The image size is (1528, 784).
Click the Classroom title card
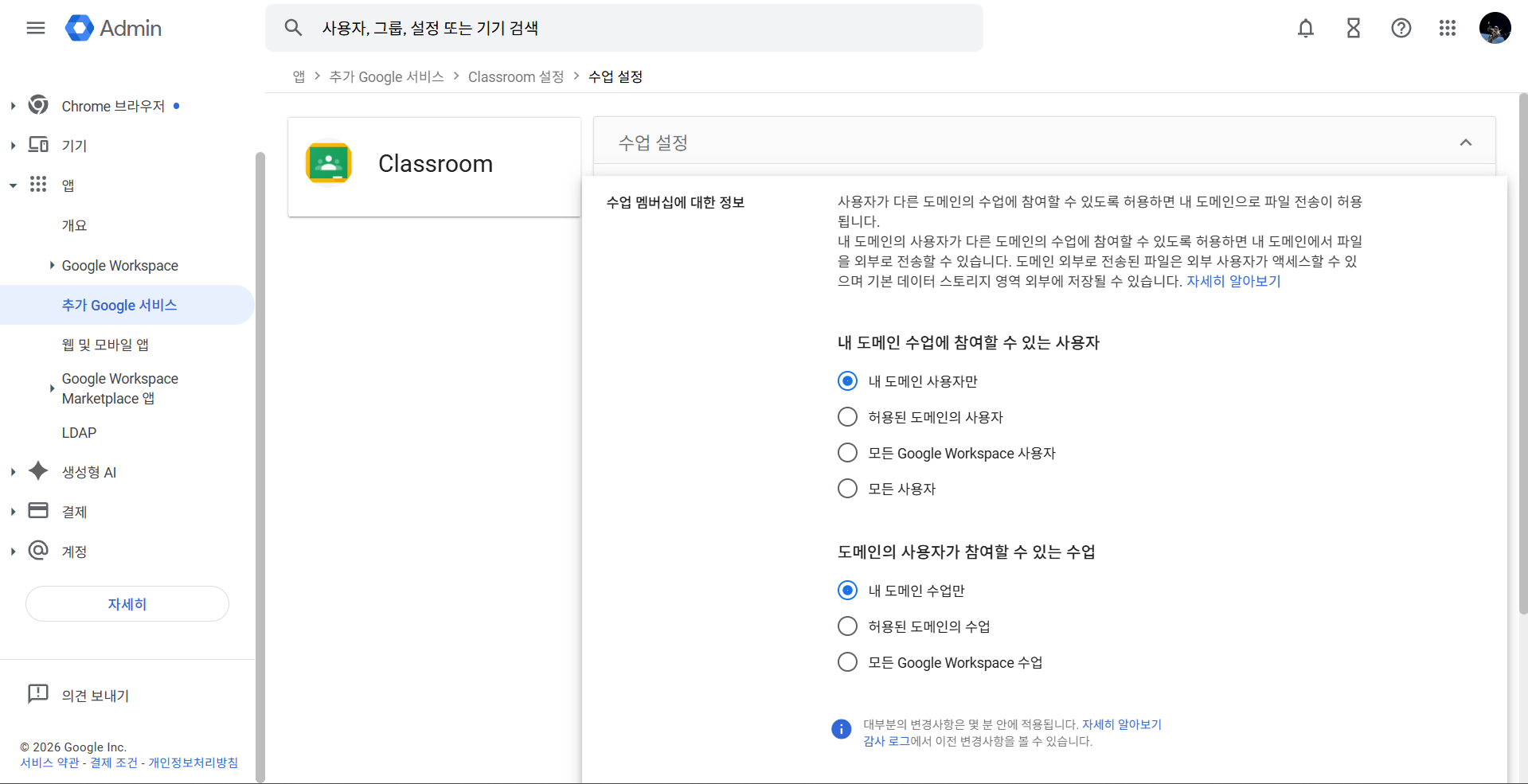click(434, 167)
